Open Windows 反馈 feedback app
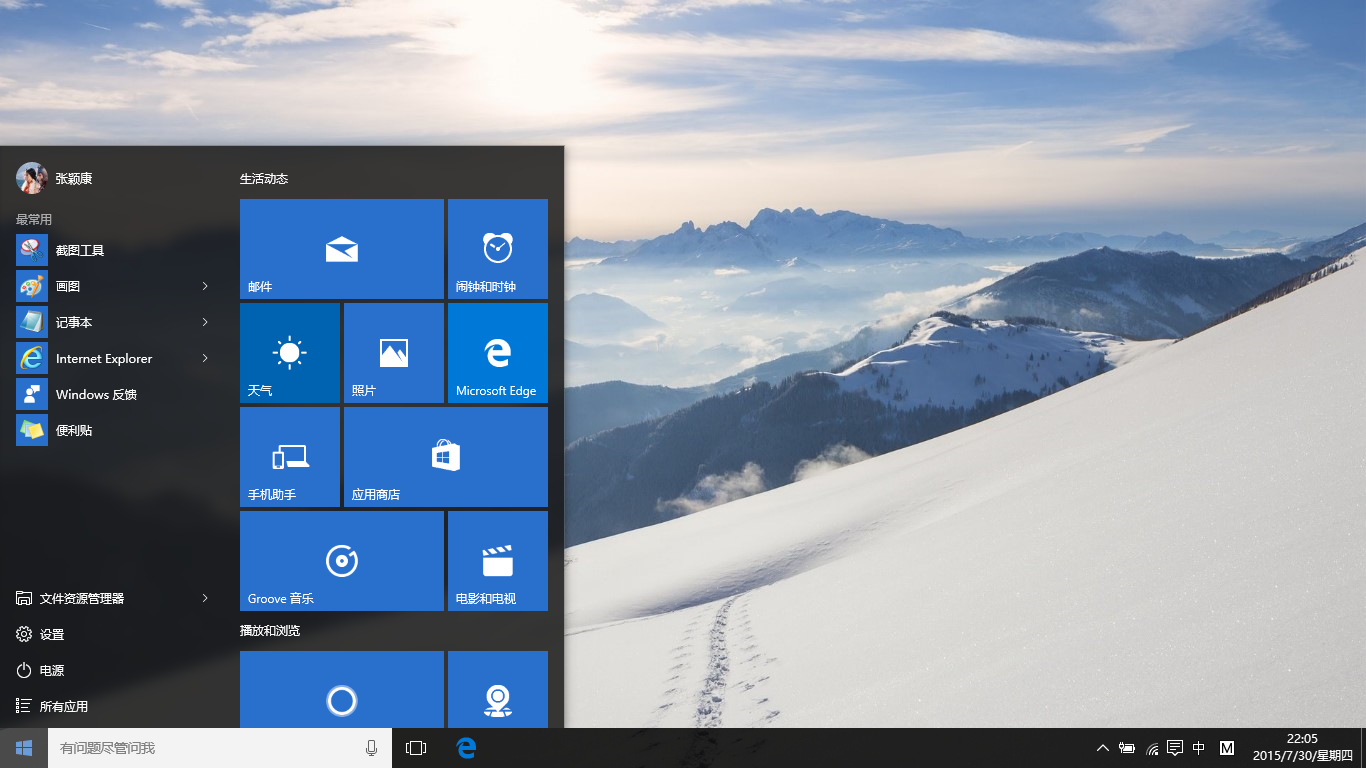The image size is (1366, 768). (x=116, y=394)
